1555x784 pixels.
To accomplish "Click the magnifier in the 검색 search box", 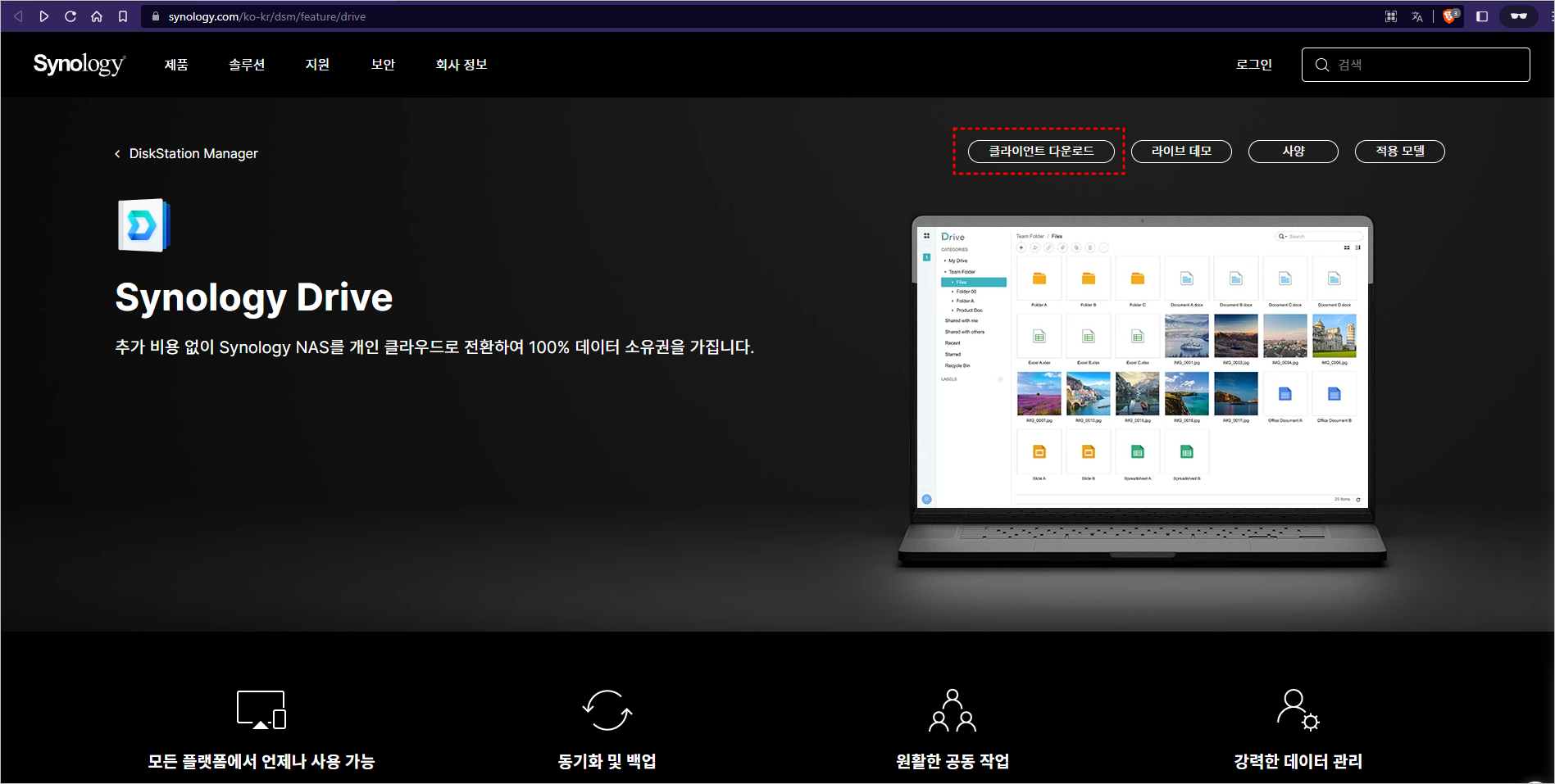I will (x=1321, y=64).
